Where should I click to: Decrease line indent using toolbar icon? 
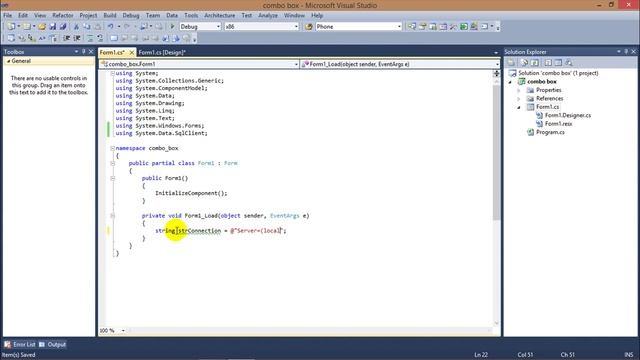click(x=67, y=38)
